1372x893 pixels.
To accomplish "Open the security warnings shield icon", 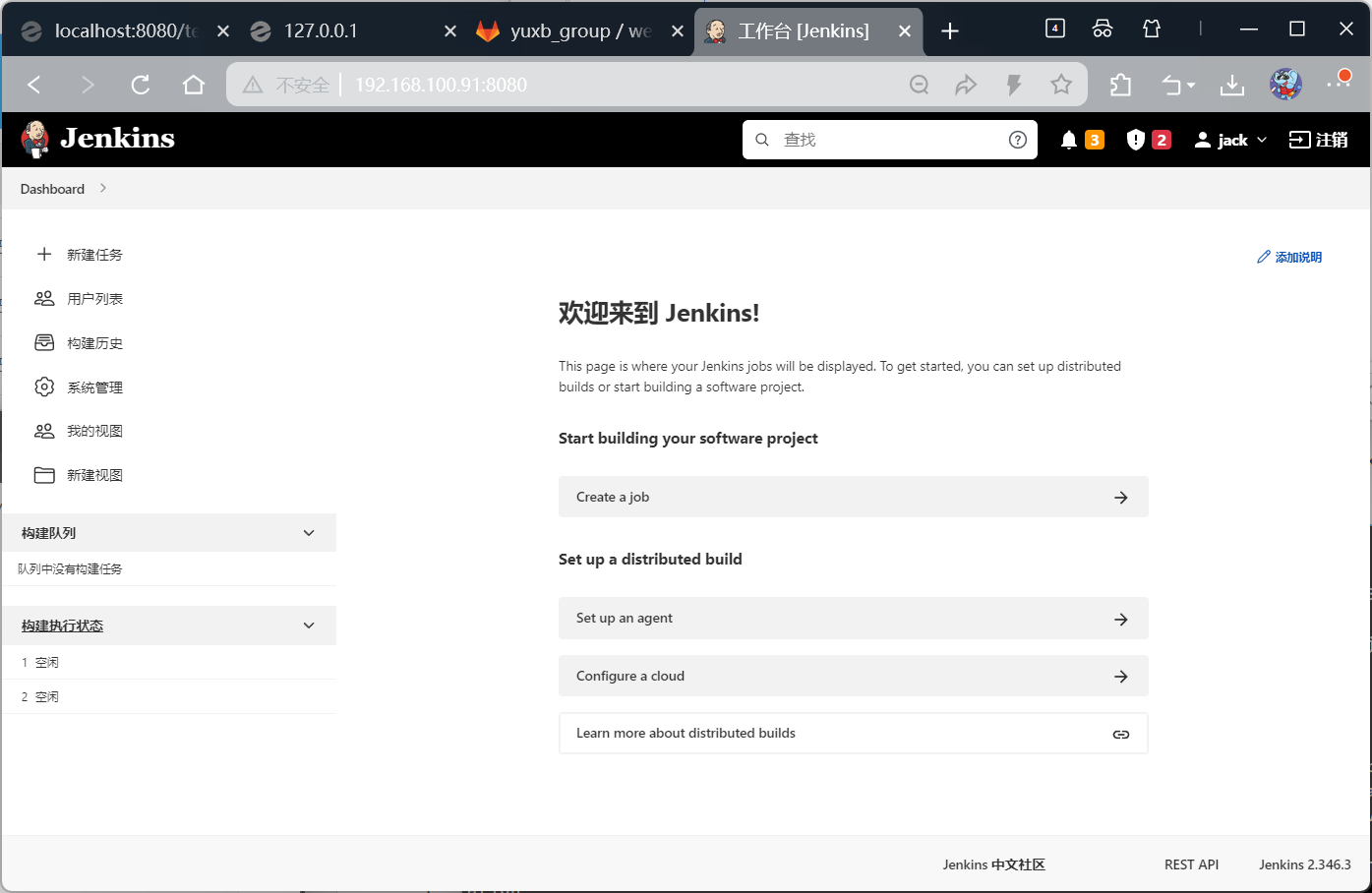I will coord(1135,140).
